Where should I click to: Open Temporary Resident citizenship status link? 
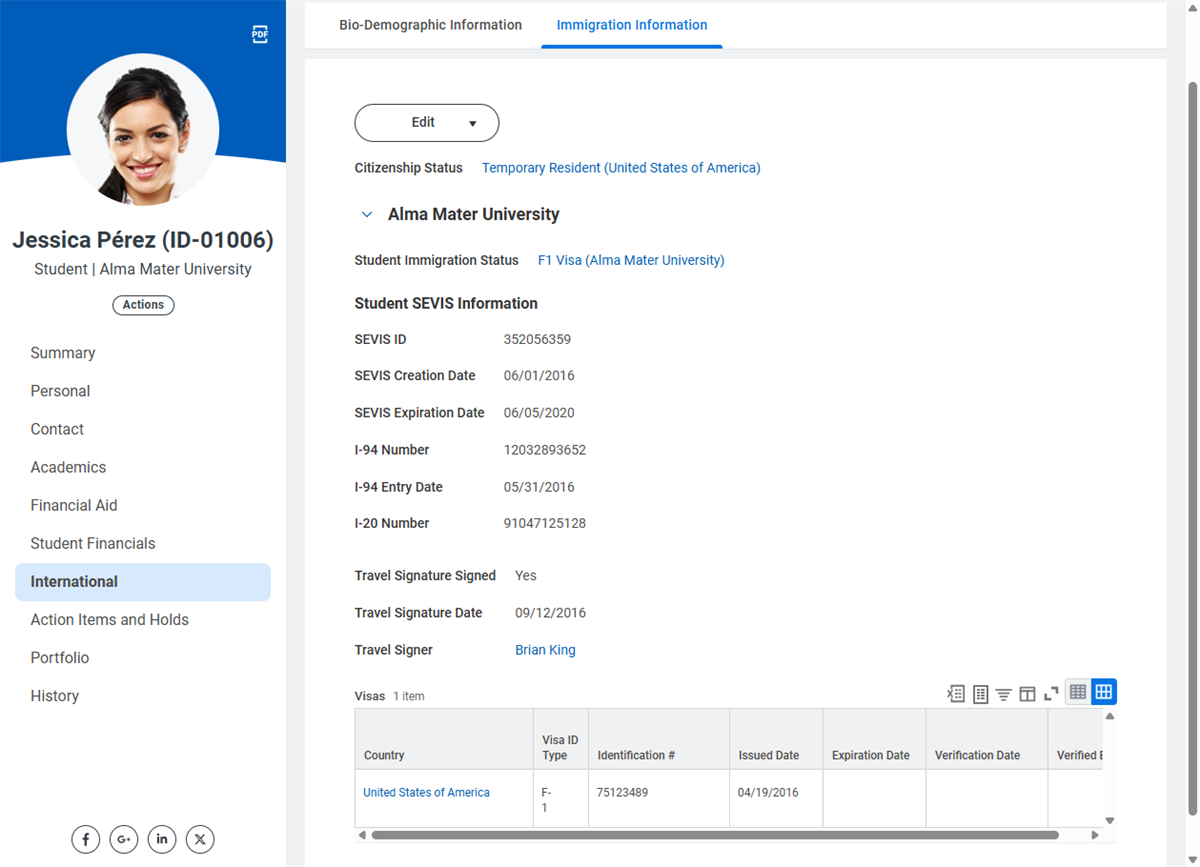(621, 168)
